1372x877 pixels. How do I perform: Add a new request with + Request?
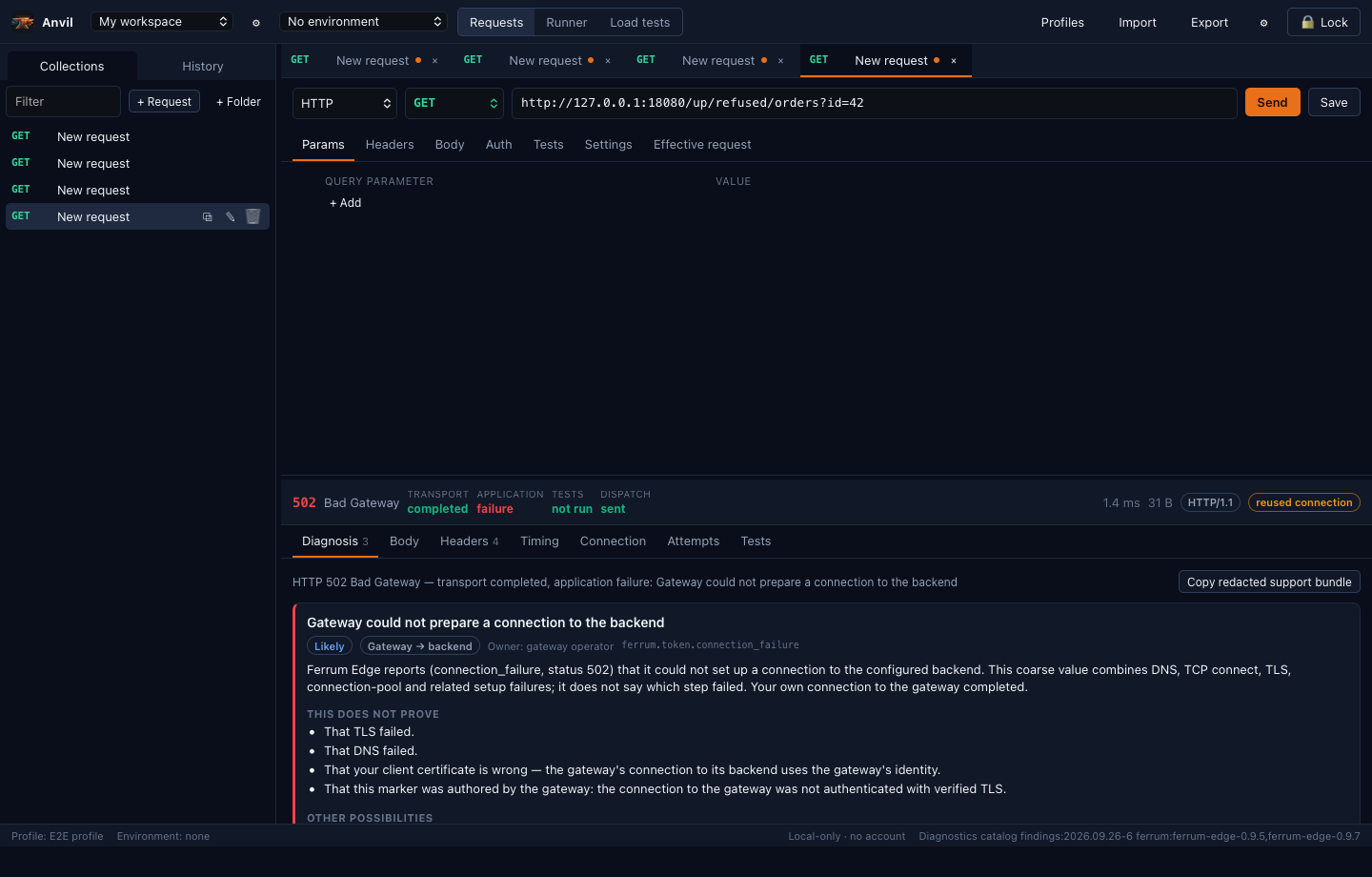[164, 101]
